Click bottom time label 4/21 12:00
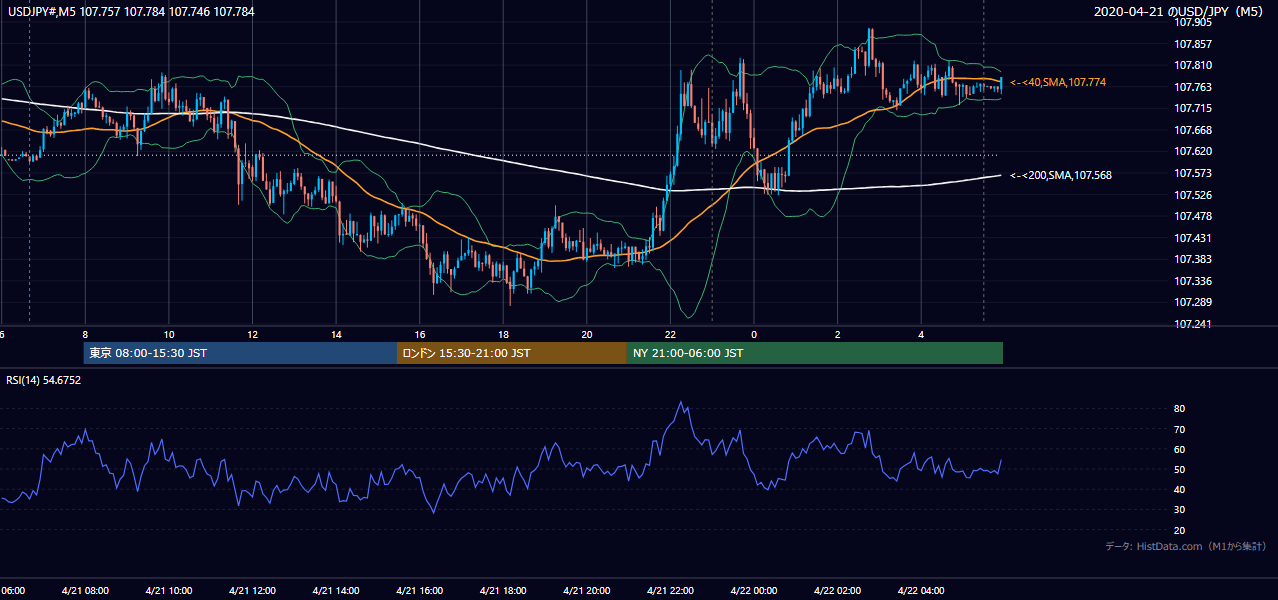Viewport: 1278px width, 600px height. coord(252,591)
